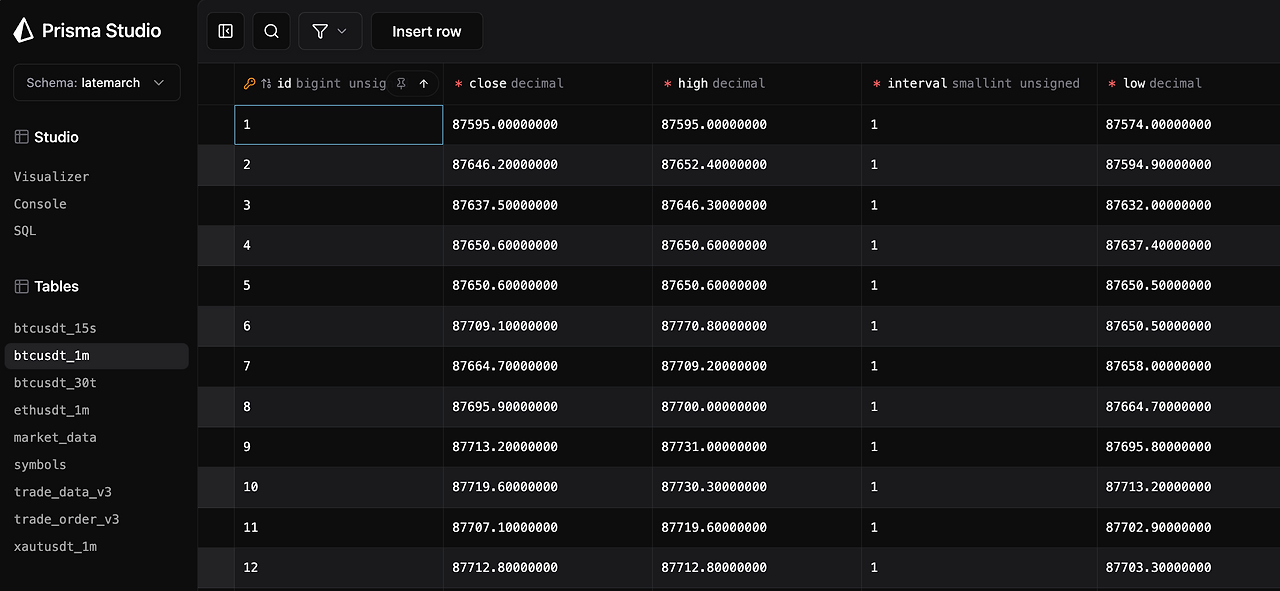Select id cell with value 7
1280x591 pixels.
[x=339, y=366]
